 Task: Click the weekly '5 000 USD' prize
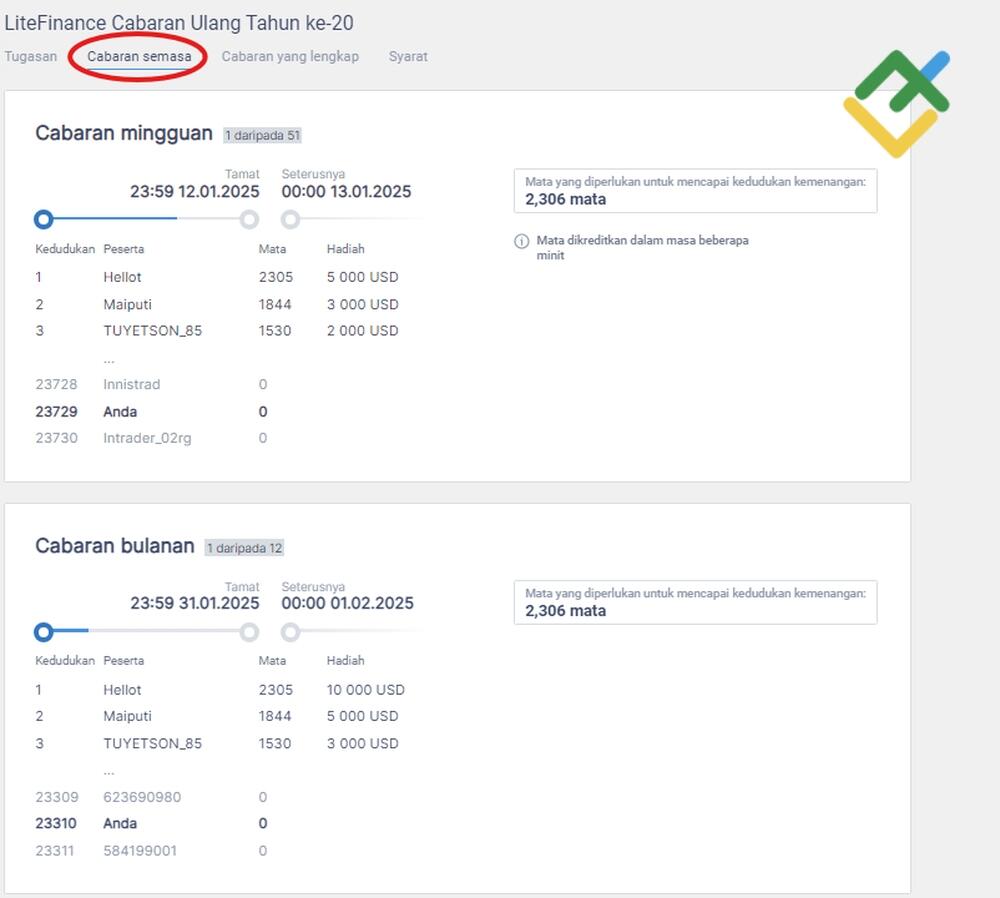(x=362, y=277)
